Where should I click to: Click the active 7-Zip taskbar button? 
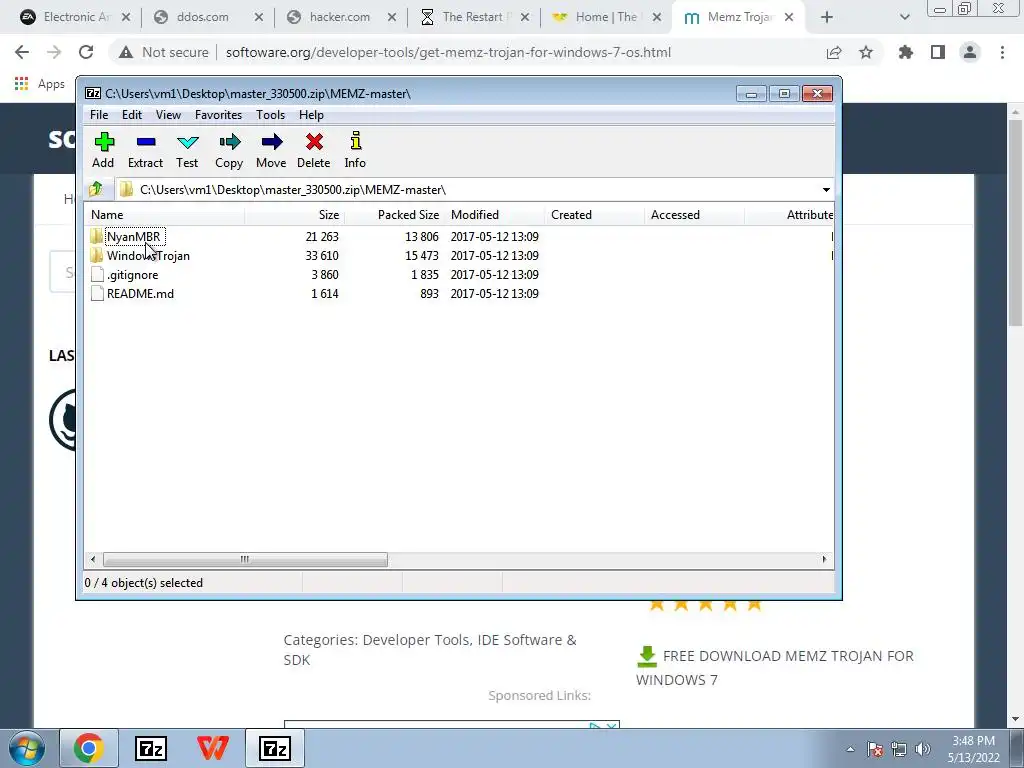(275, 748)
